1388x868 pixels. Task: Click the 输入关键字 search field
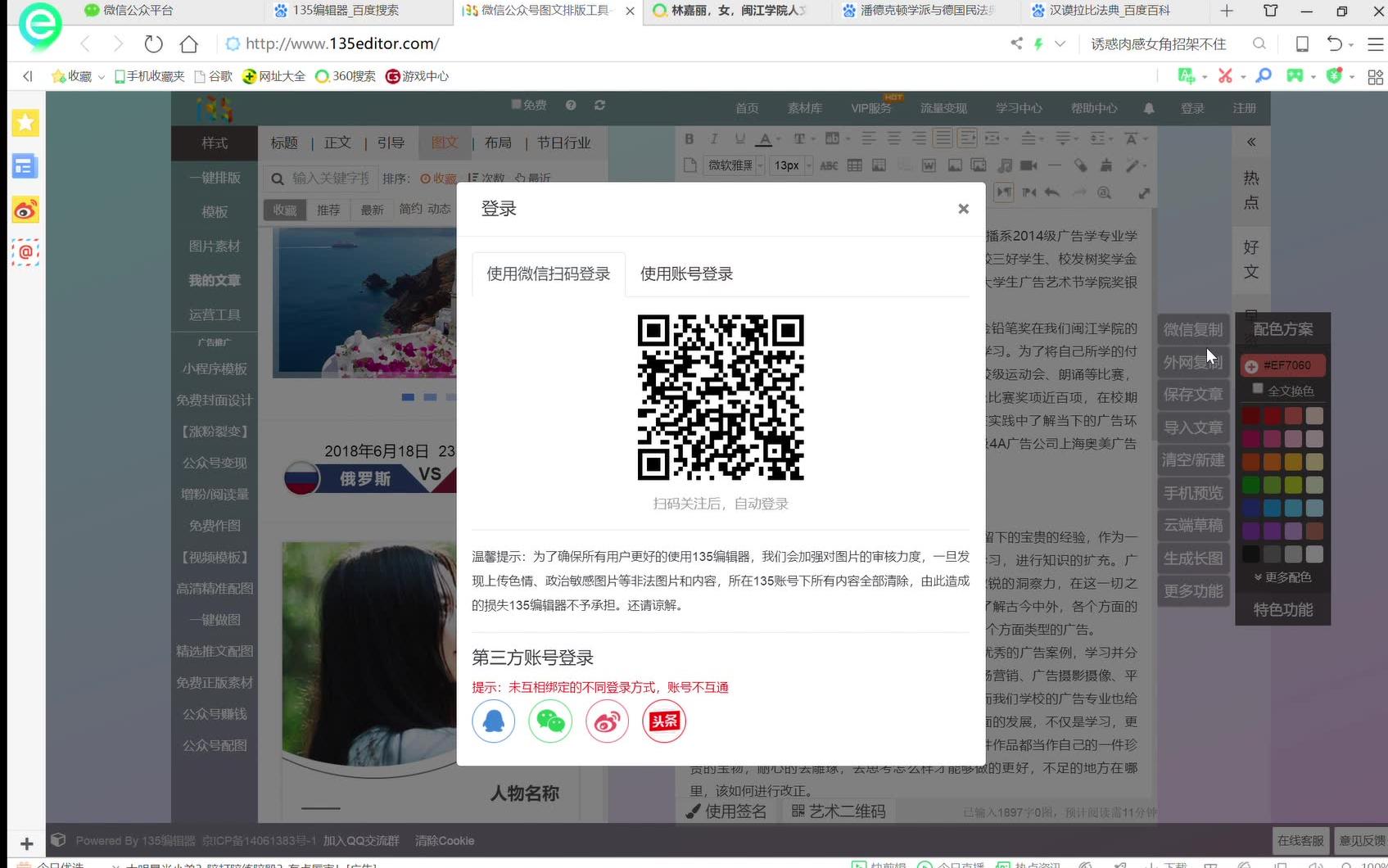(x=328, y=178)
